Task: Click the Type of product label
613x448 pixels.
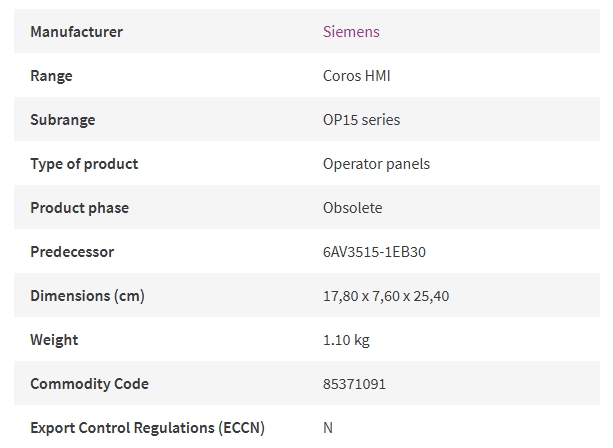Action: (x=84, y=164)
